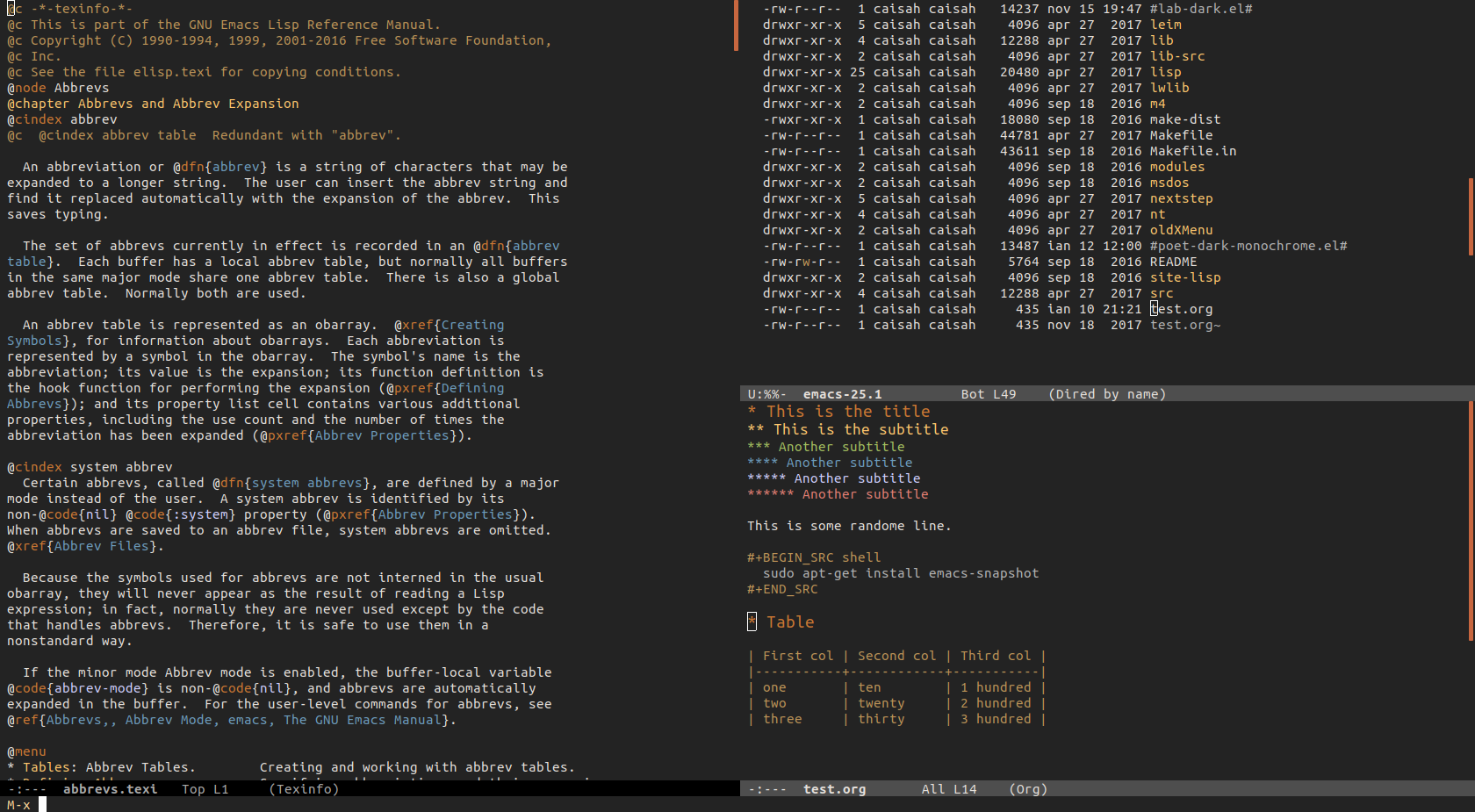Viewport: 1475px width, 812px height.
Task: Open the nextstep directory entry
Action: (1181, 198)
